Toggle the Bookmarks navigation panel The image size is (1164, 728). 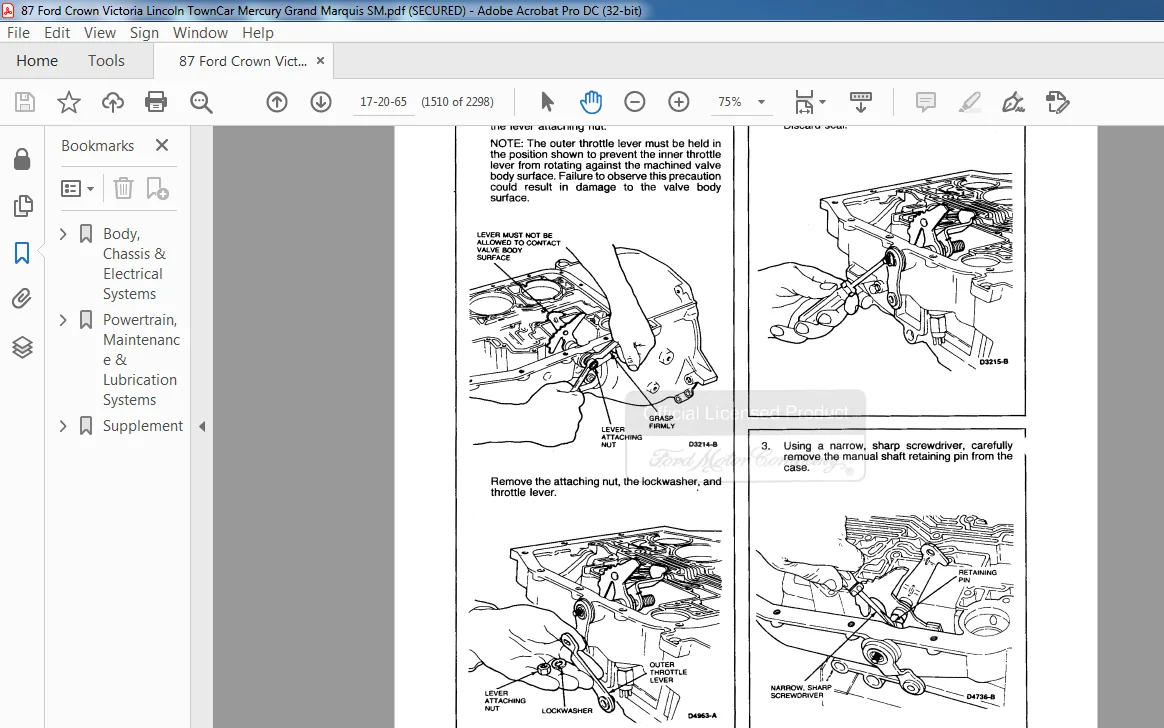pyautogui.click(x=22, y=252)
